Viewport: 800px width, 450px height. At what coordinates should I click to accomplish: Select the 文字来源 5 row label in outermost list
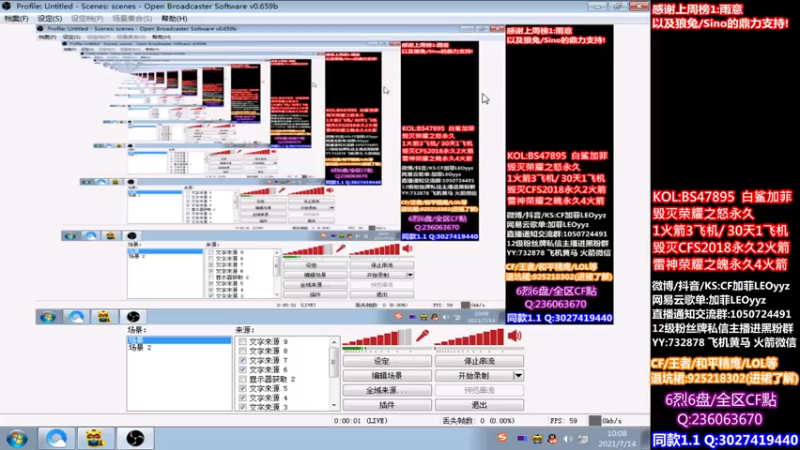click(268, 388)
